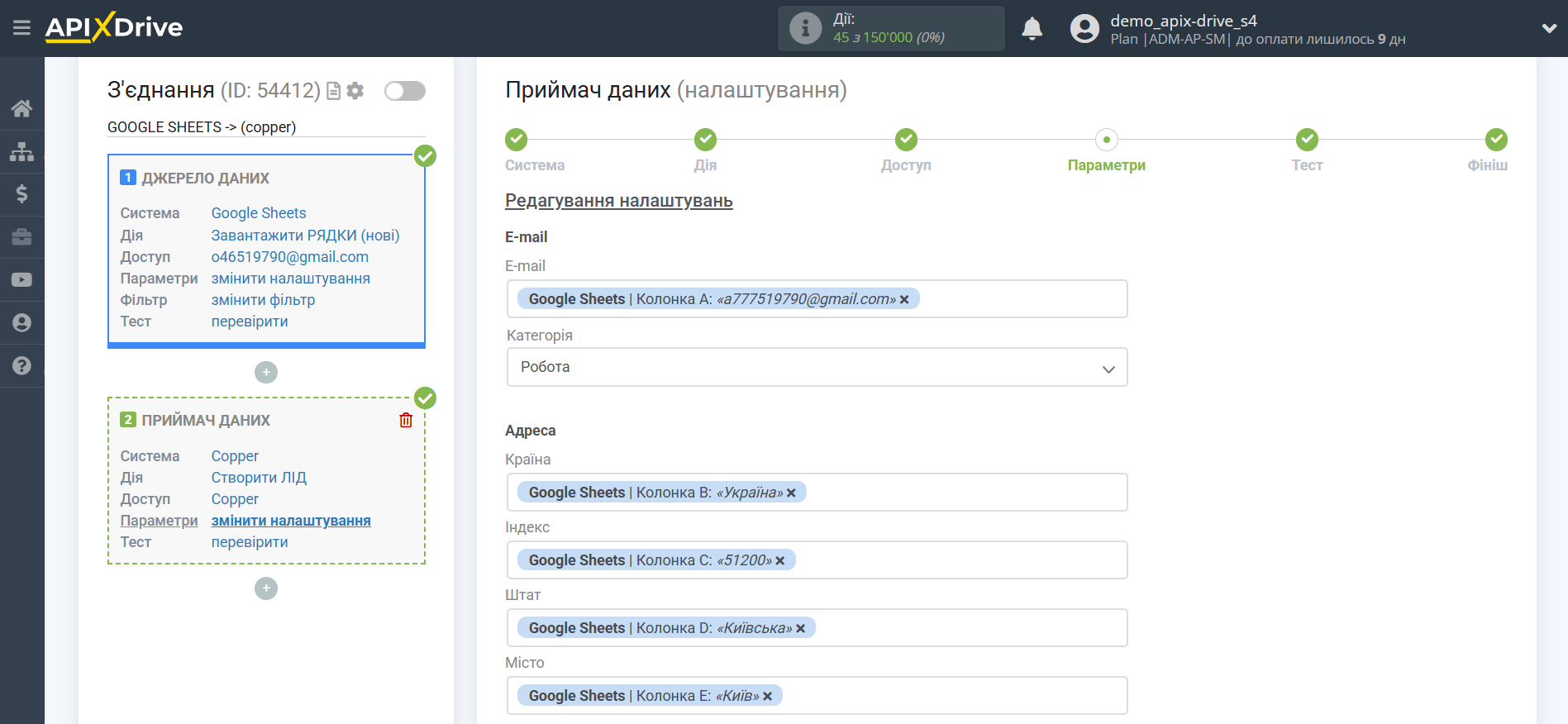Open YouTube video icon in sidebar
This screenshot has width=1568, height=724.
click(x=22, y=280)
